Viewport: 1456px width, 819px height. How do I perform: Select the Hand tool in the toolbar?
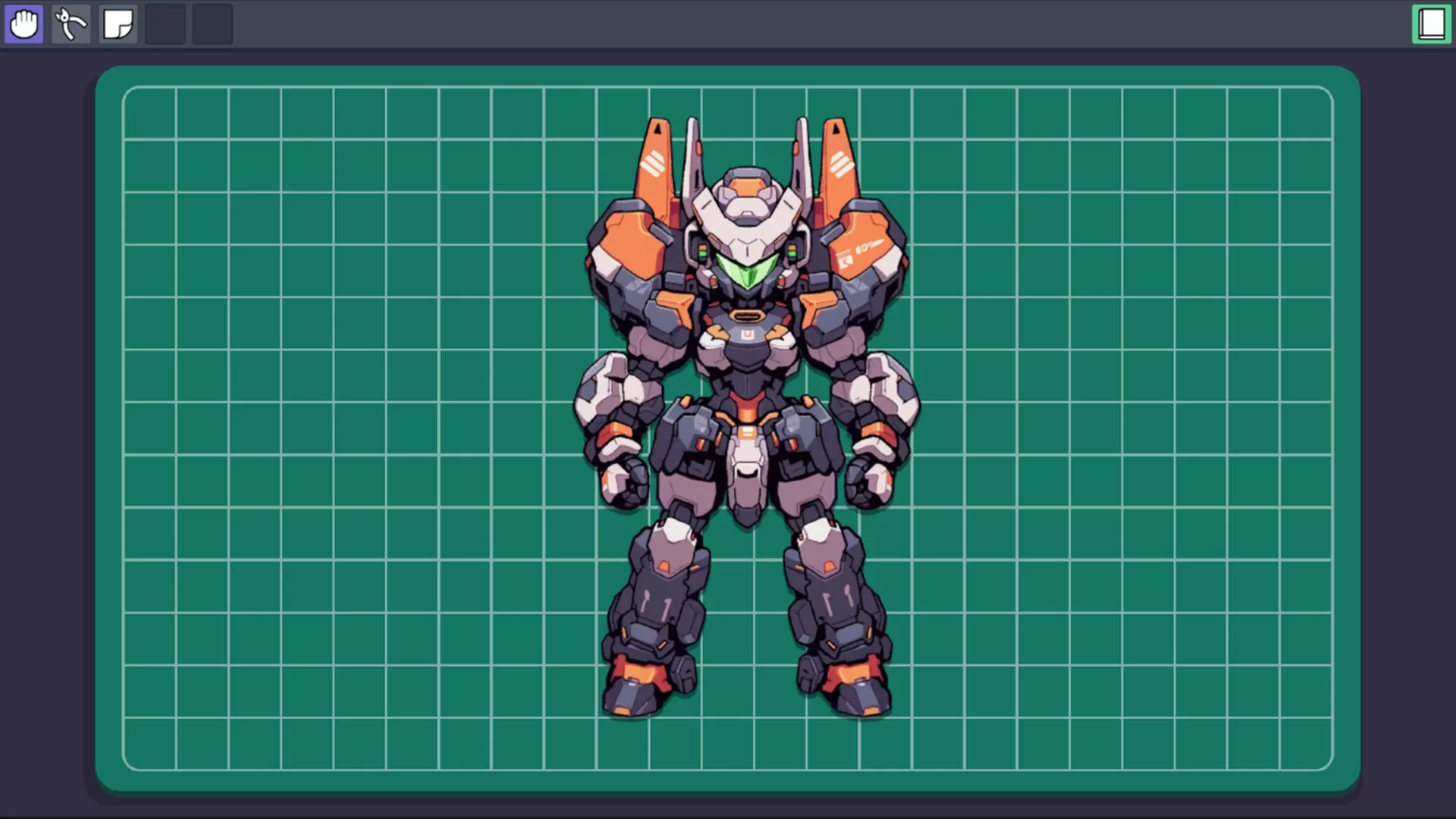(x=24, y=24)
